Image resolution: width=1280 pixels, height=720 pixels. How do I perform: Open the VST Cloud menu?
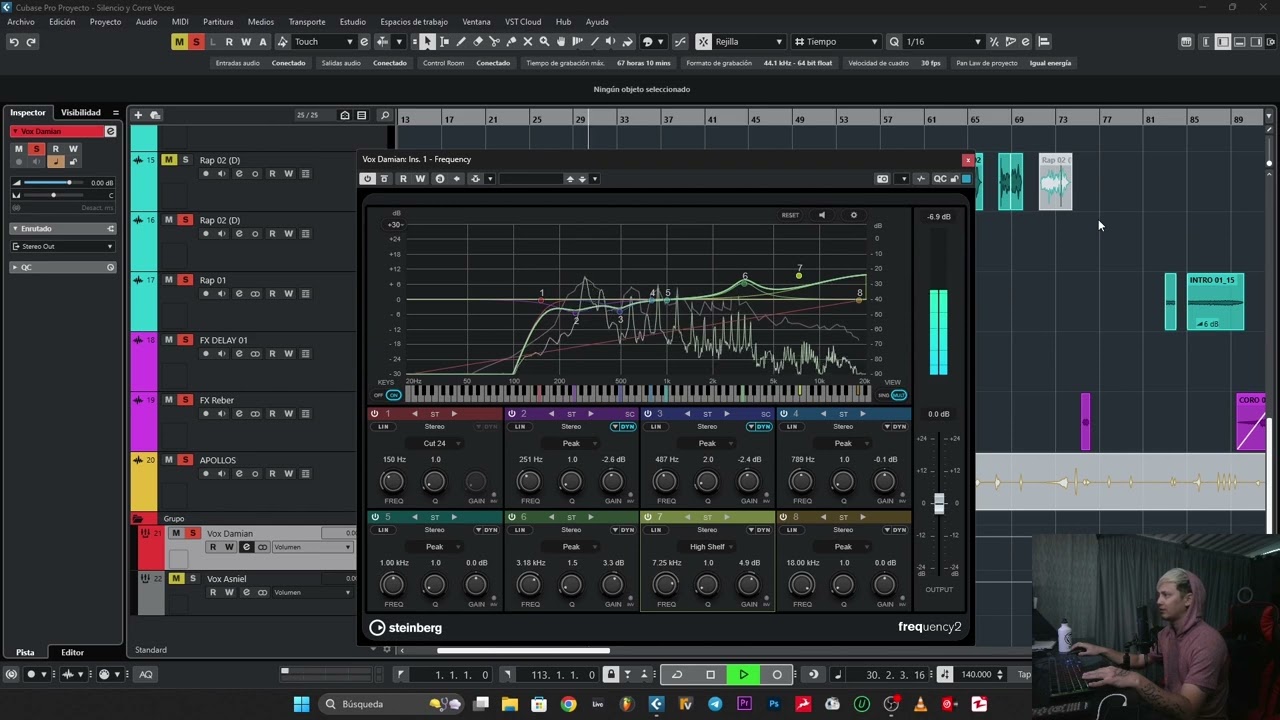[x=523, y=21]
